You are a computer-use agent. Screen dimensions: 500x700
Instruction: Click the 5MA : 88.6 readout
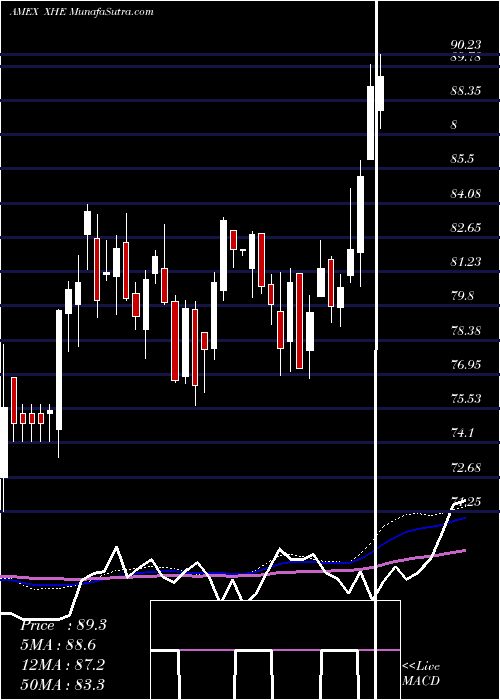58,645
